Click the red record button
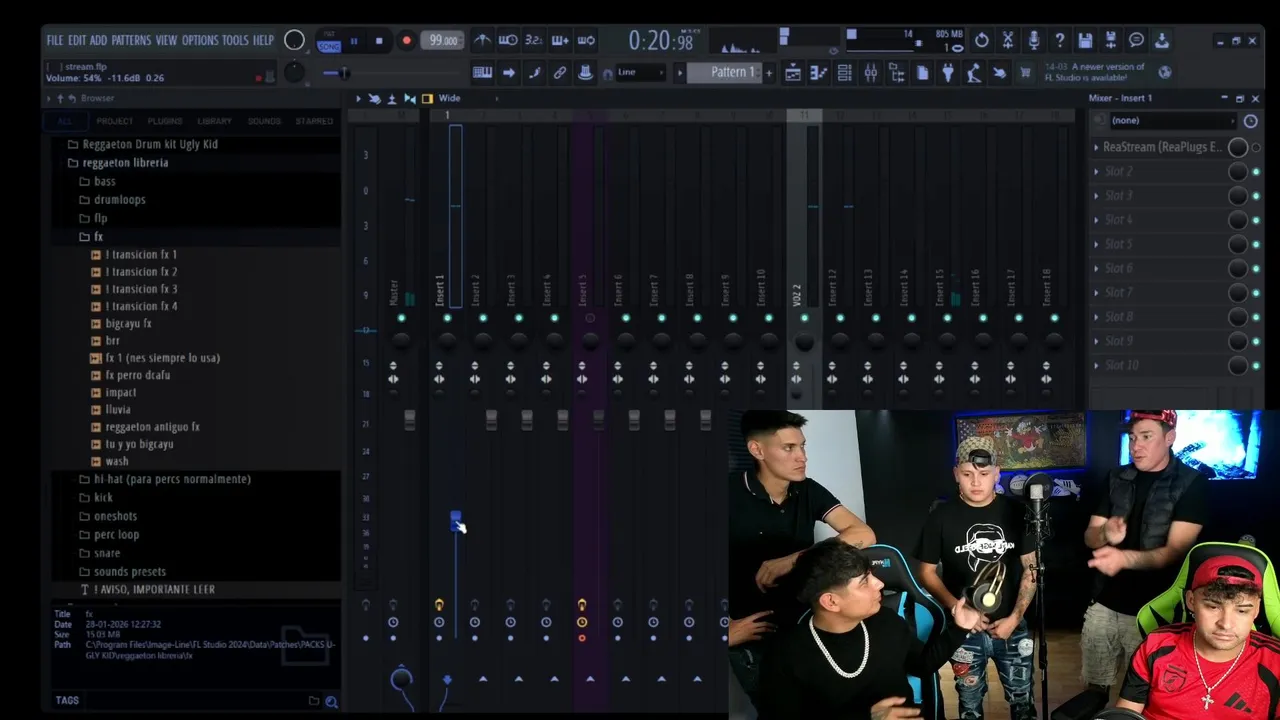This screenshot has width=1280, height=720. click(x=406, y=41)
